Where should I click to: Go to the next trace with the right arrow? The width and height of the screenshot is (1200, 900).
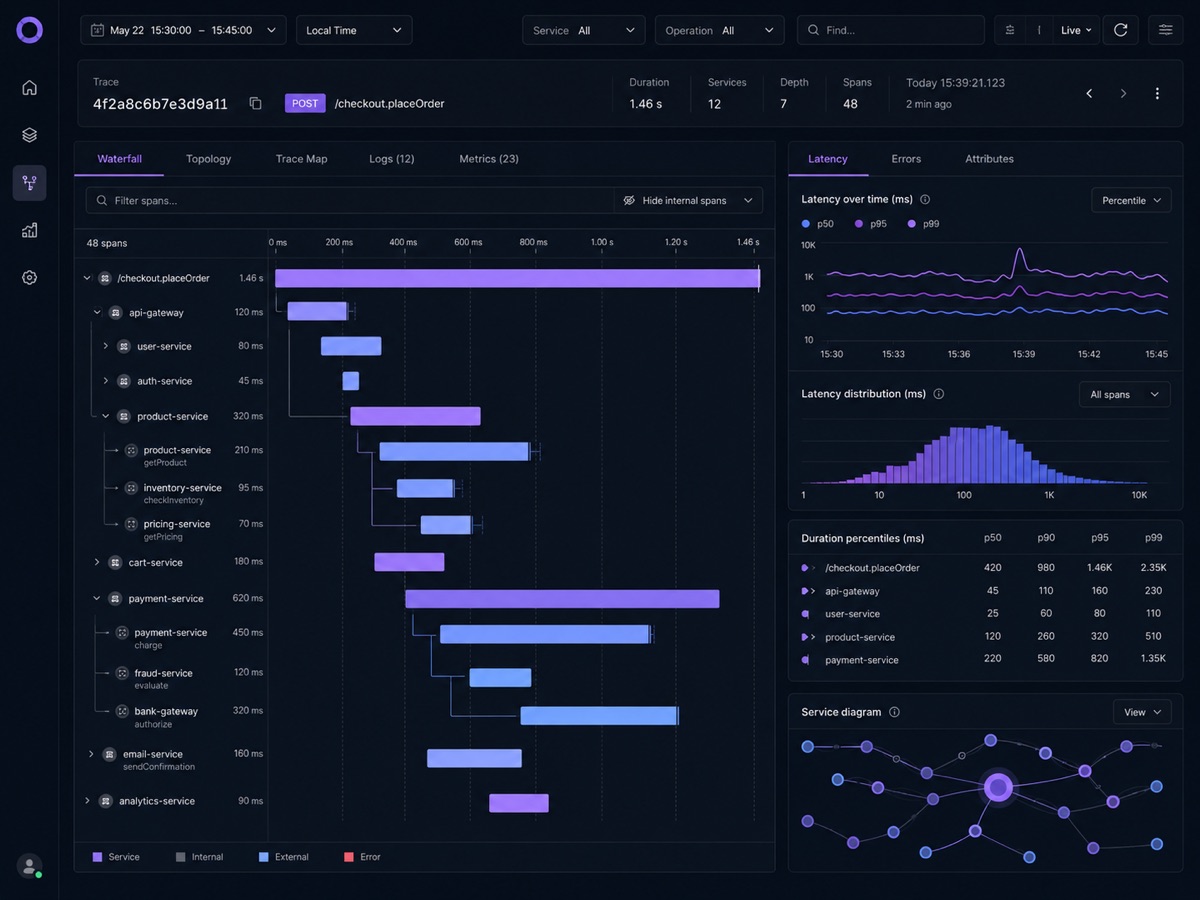(1123, 93)
